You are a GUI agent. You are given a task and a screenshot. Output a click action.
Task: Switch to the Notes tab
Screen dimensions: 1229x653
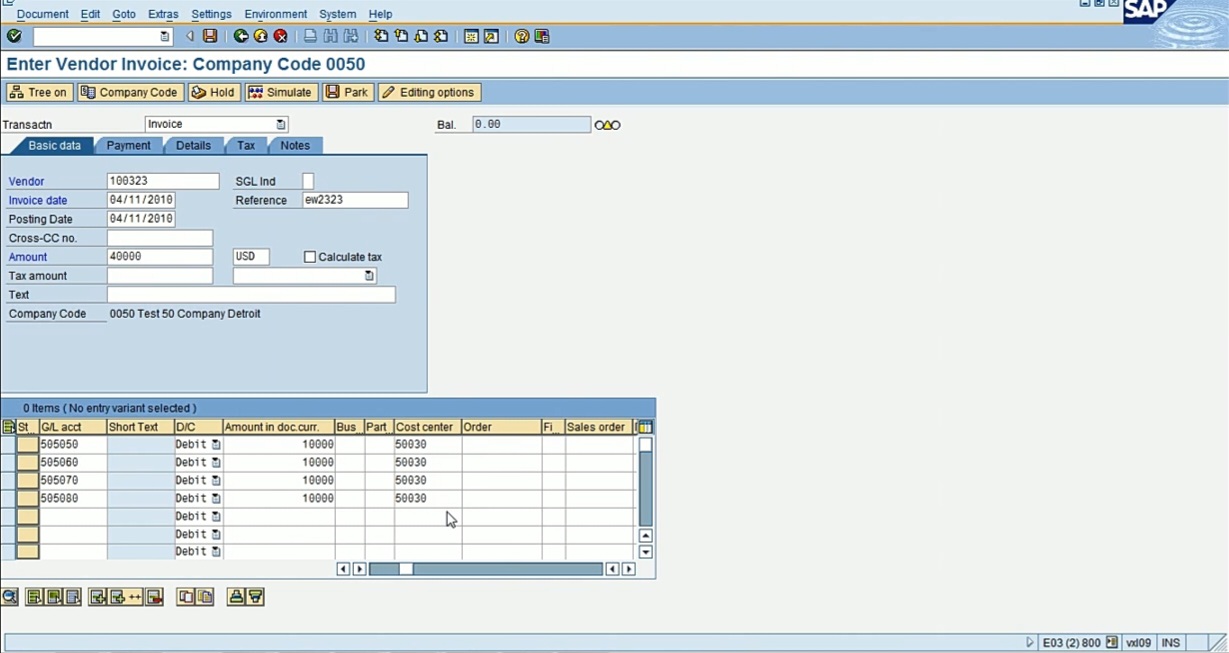coord(295,146)
